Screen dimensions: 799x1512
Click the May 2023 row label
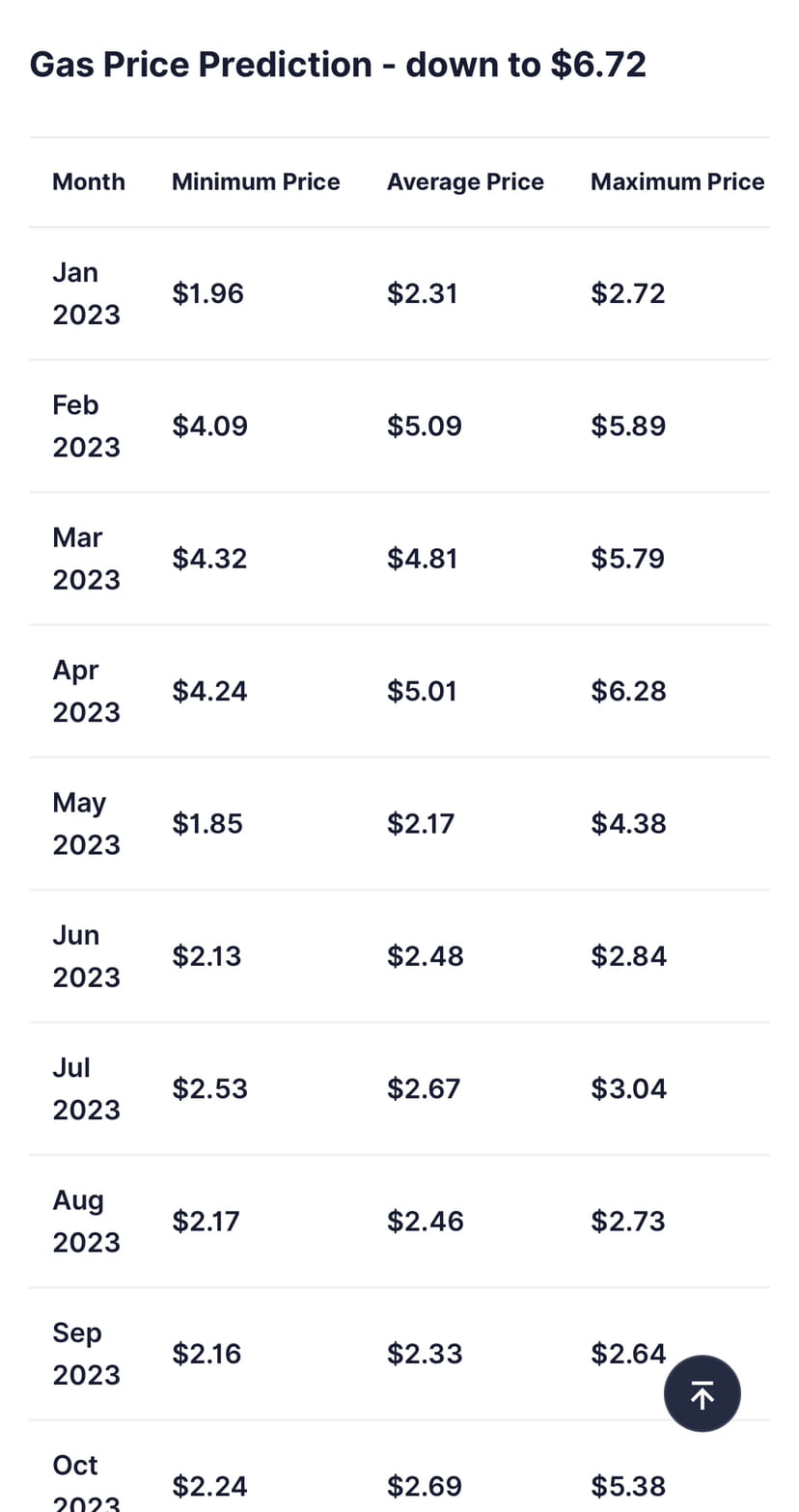pos(86,823)
